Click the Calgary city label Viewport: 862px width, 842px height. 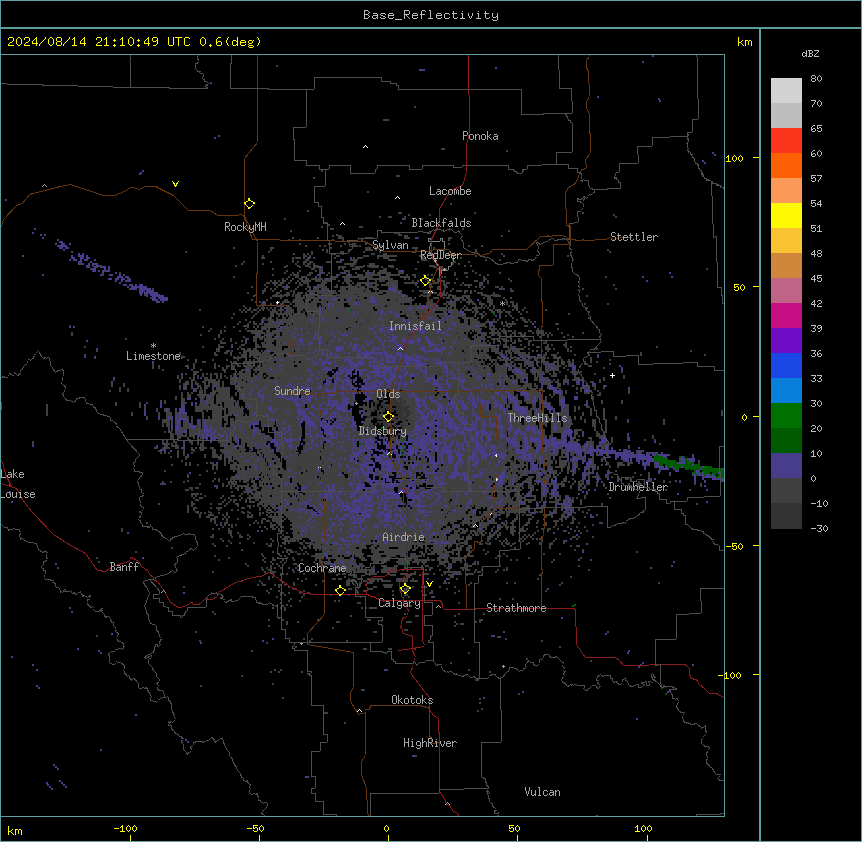(x=400, y=603)
